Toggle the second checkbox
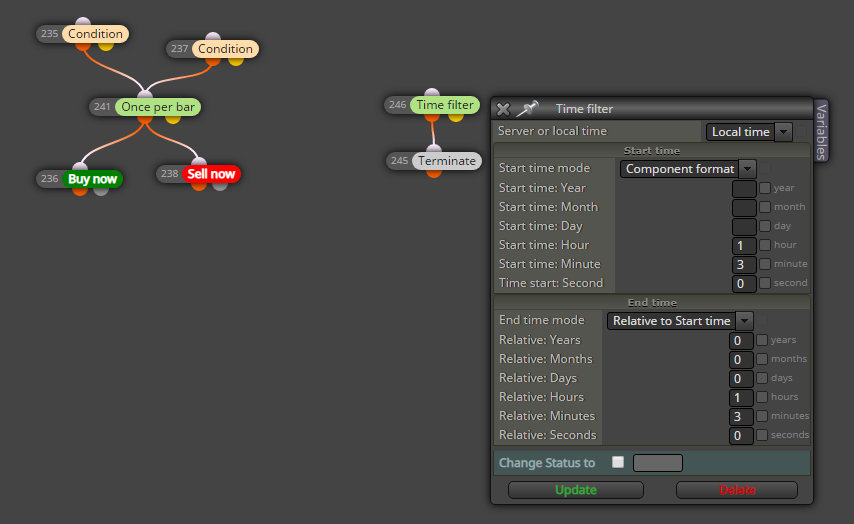This screenshot has height=524, width=854. [x=765, y=283]
